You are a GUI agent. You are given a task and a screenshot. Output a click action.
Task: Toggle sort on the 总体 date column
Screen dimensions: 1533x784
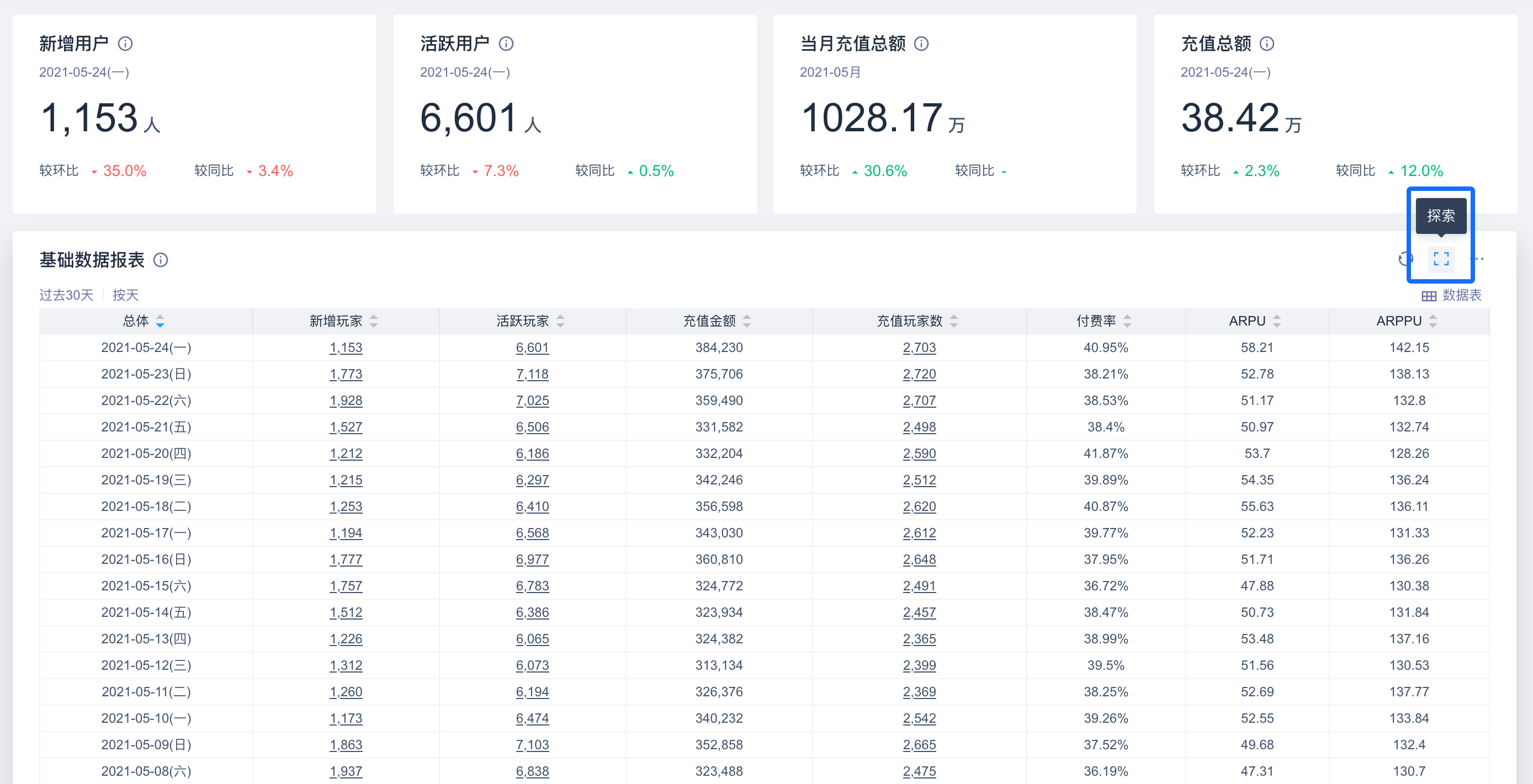tap(160, 321)
